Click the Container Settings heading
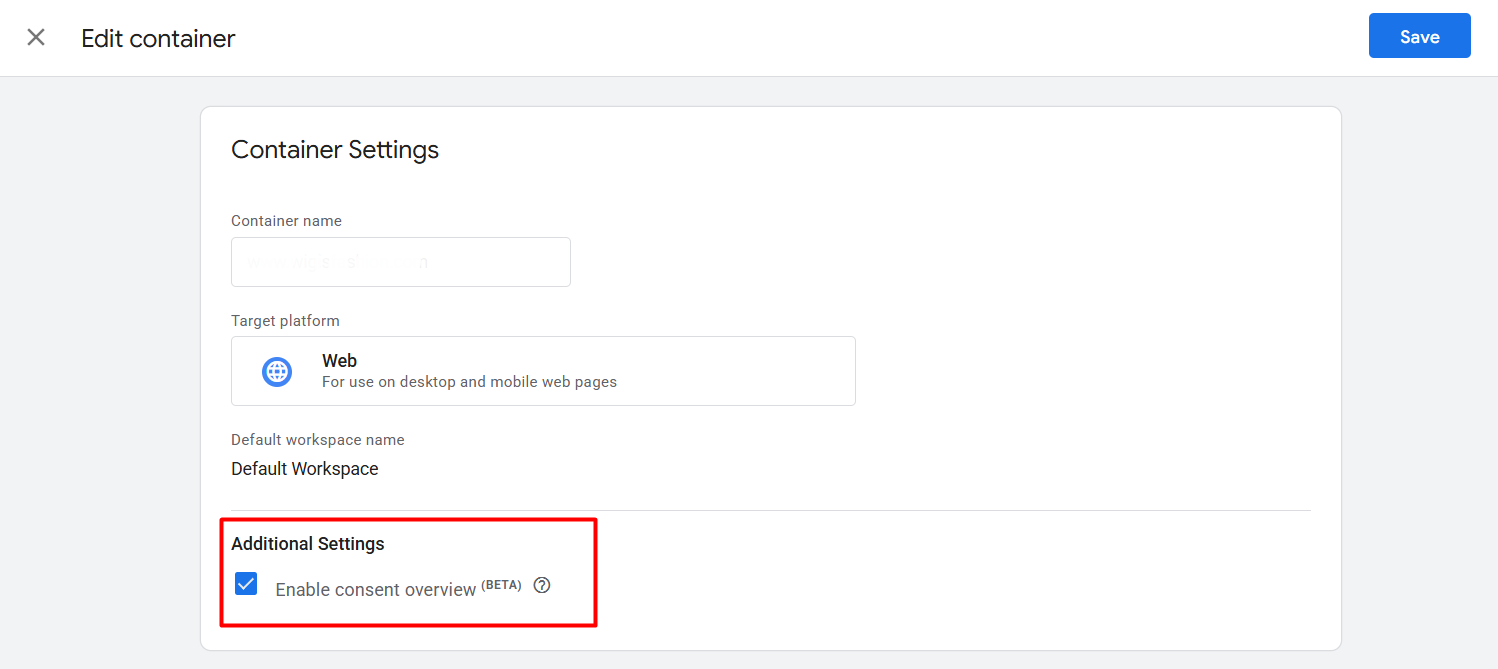 [335, 150]
